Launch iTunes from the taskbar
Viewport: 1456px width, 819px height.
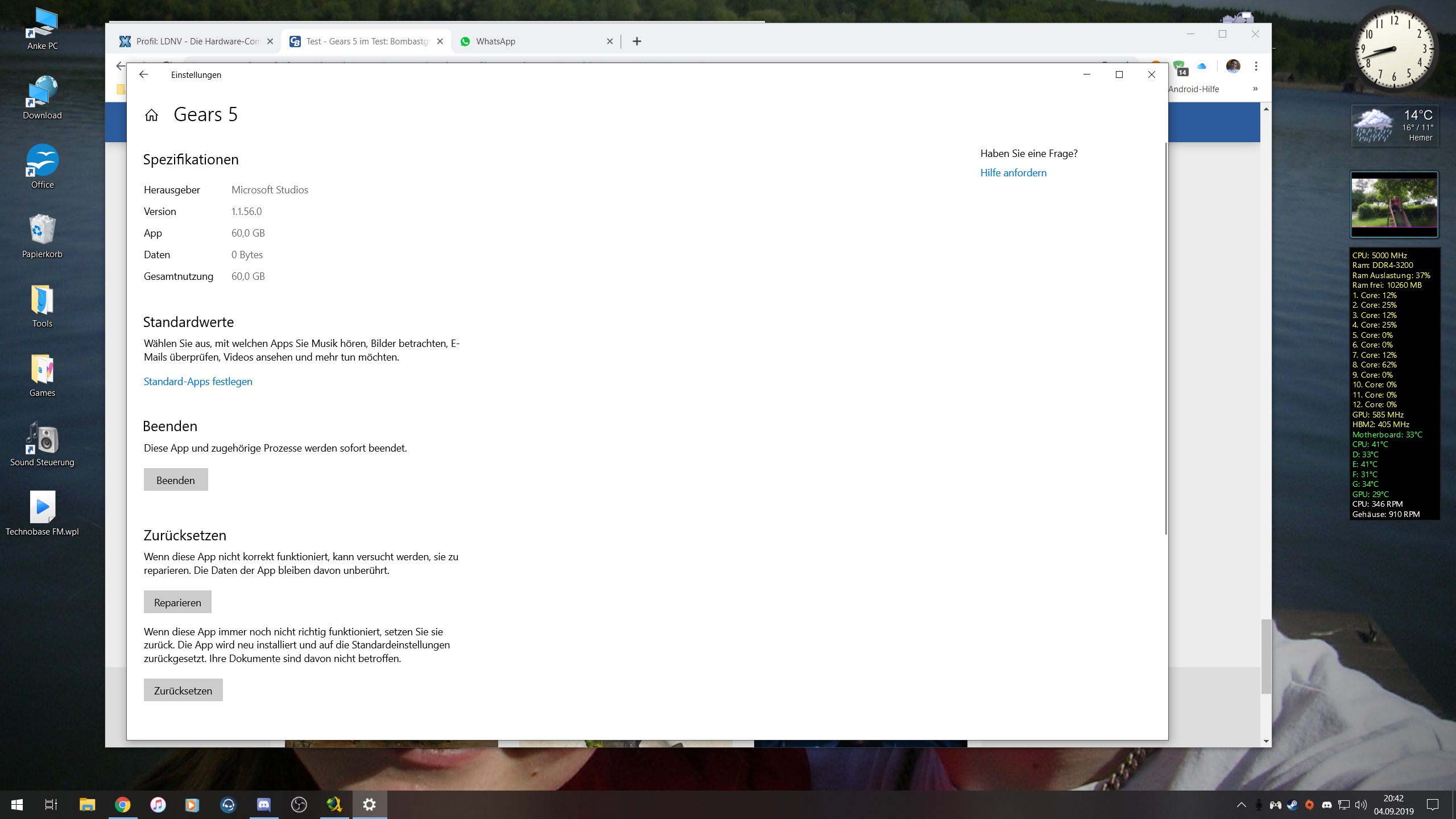coord(158,805)
